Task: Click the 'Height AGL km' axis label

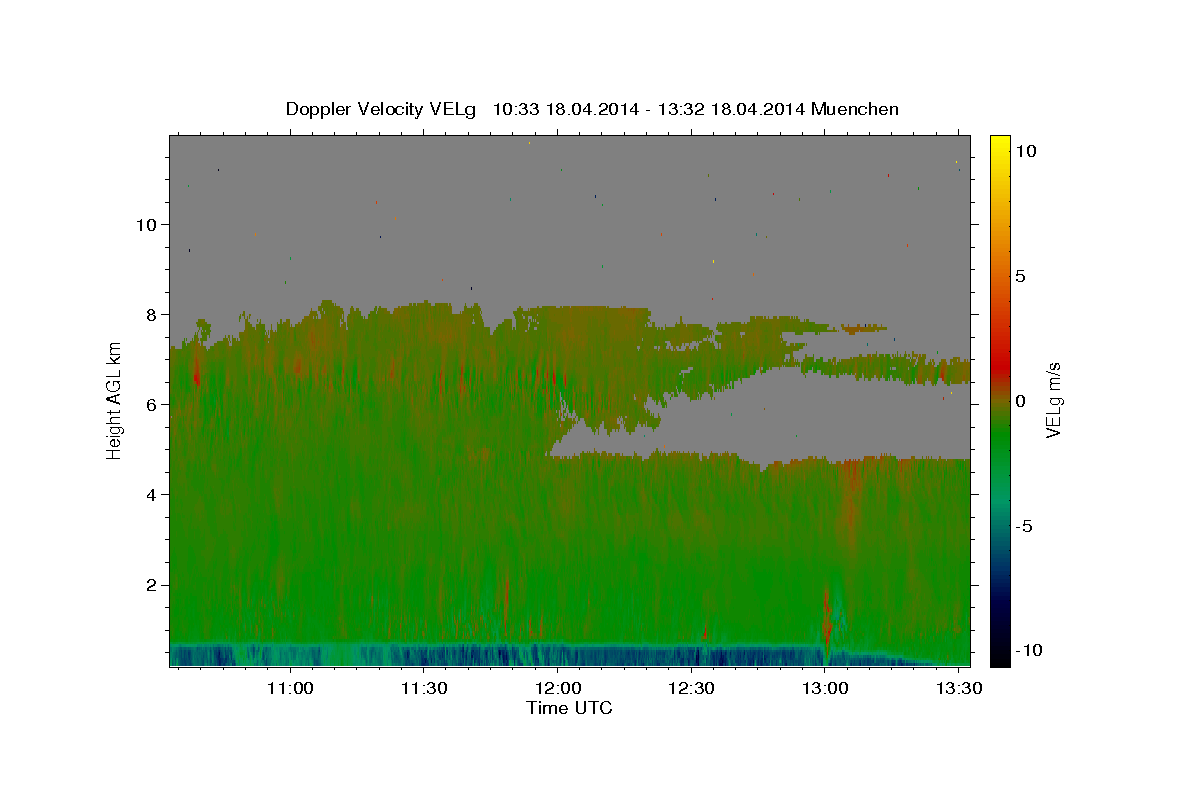Action: [x=114, y=401]
